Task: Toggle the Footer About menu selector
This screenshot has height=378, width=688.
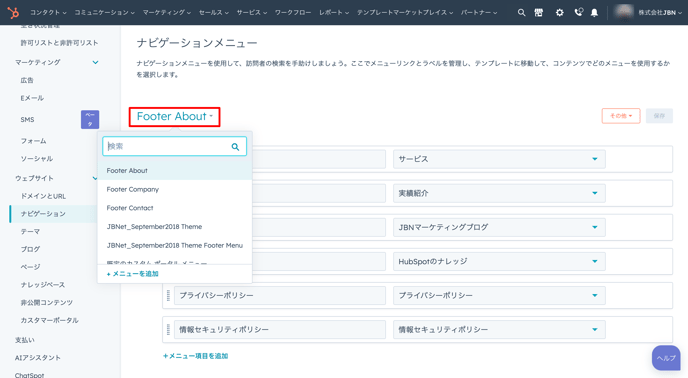Action: point(175,117)
